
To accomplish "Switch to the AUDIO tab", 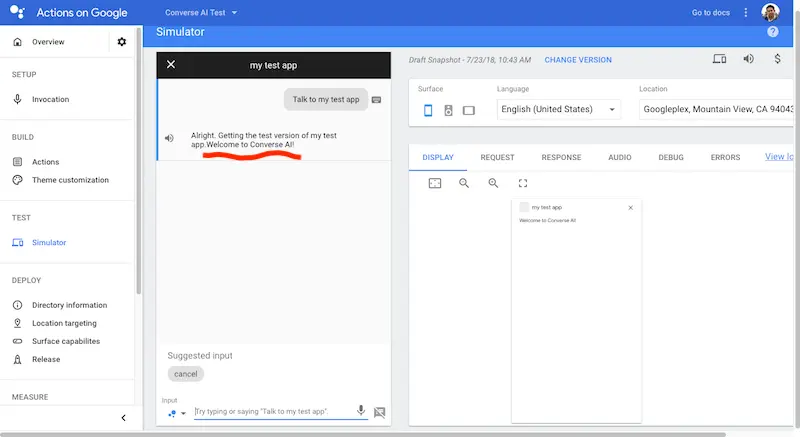I will [619, 158].
